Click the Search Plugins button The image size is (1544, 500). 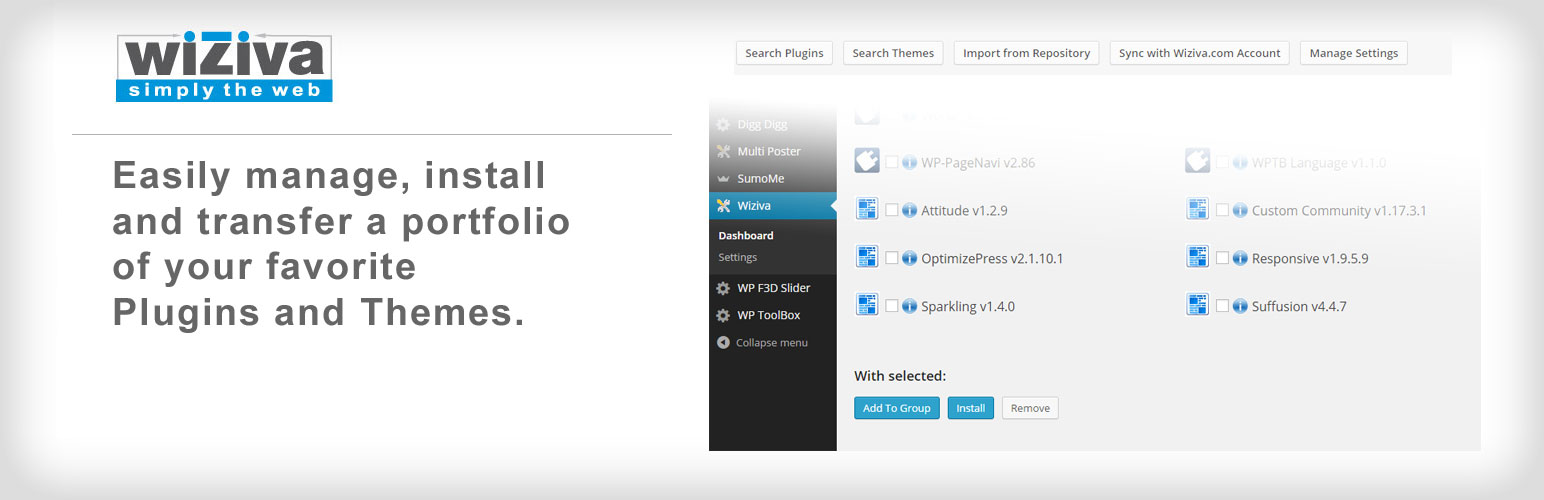[784, 53]
